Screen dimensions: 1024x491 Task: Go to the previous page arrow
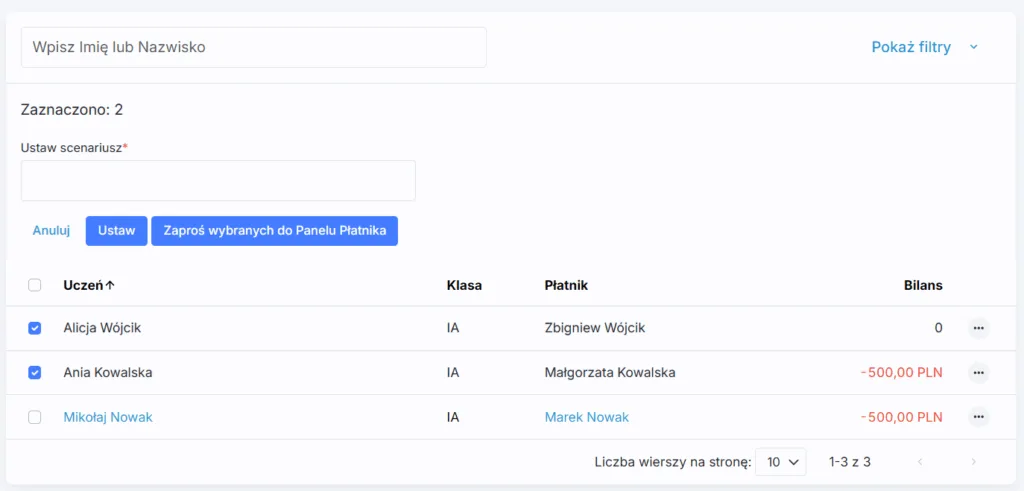coord(920,462)
